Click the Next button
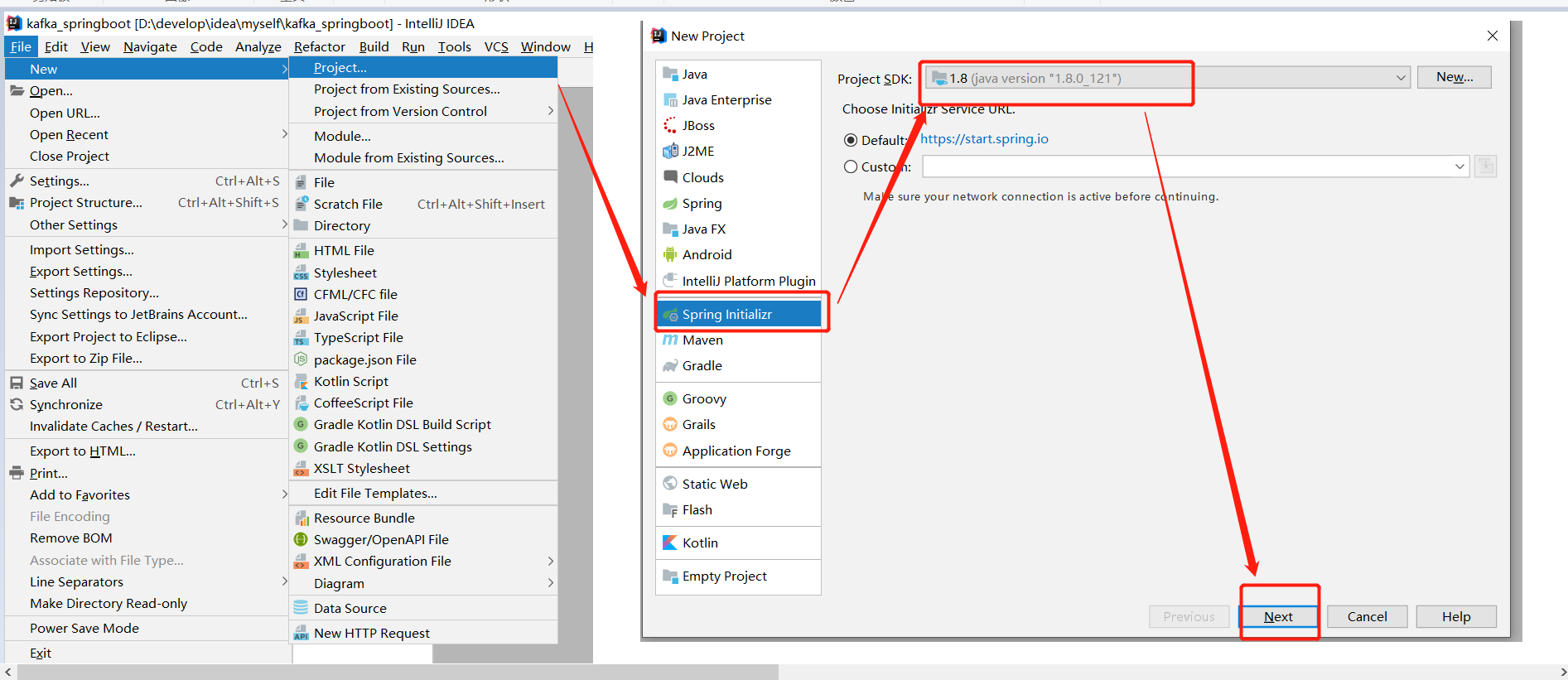1568x680 pixels. (1278, 616)
